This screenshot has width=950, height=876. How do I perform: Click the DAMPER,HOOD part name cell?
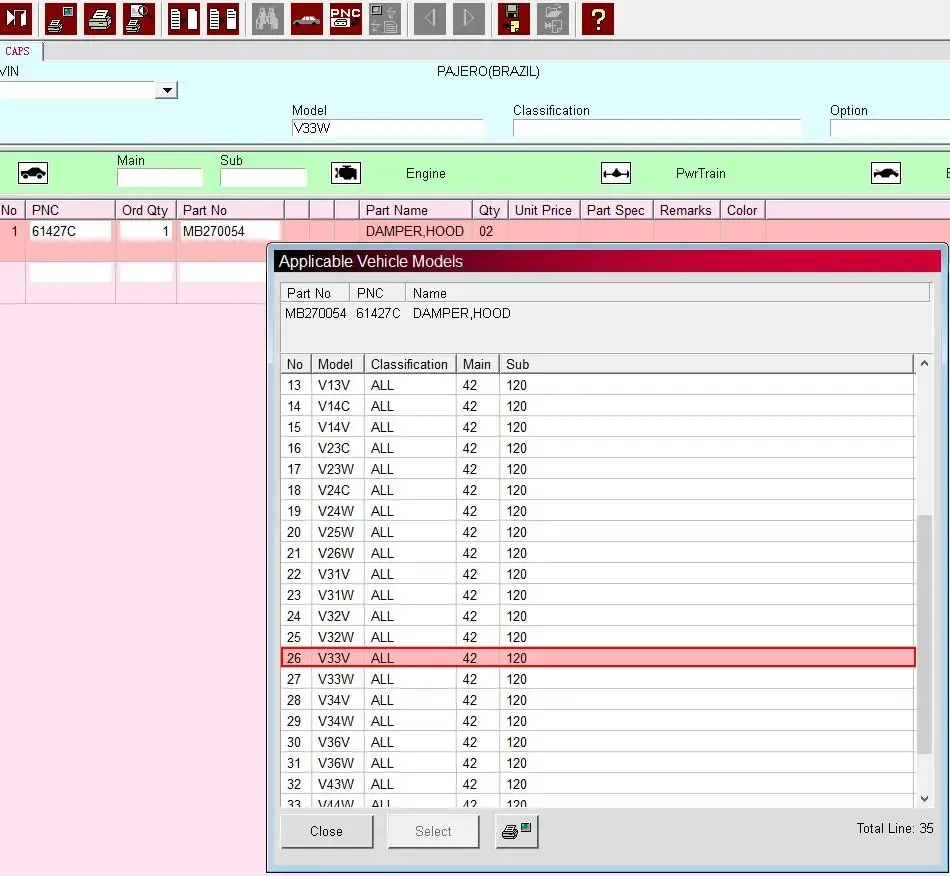click(x=415, y=231)
